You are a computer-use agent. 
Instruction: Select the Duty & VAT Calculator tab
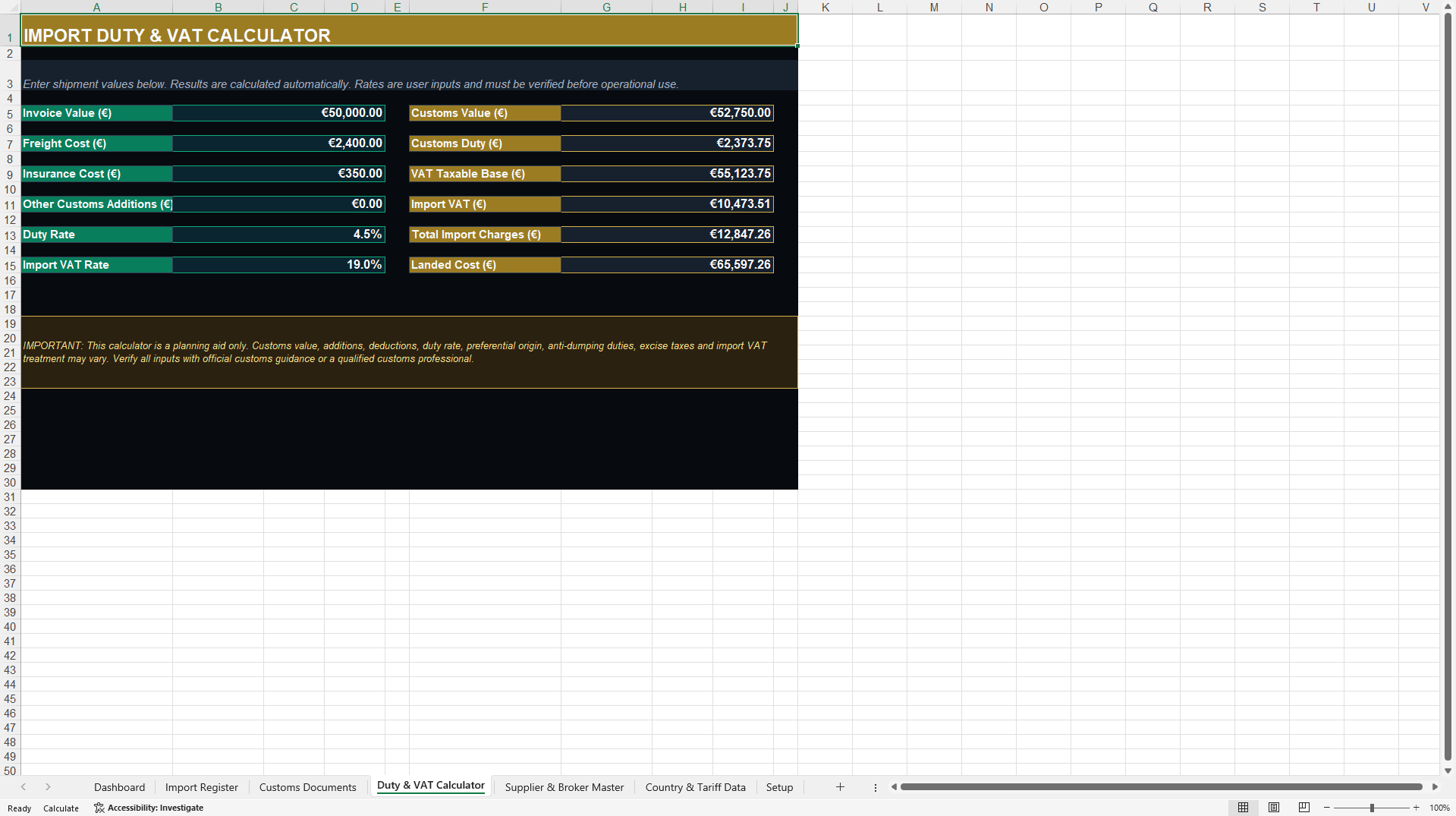(431, 786)
